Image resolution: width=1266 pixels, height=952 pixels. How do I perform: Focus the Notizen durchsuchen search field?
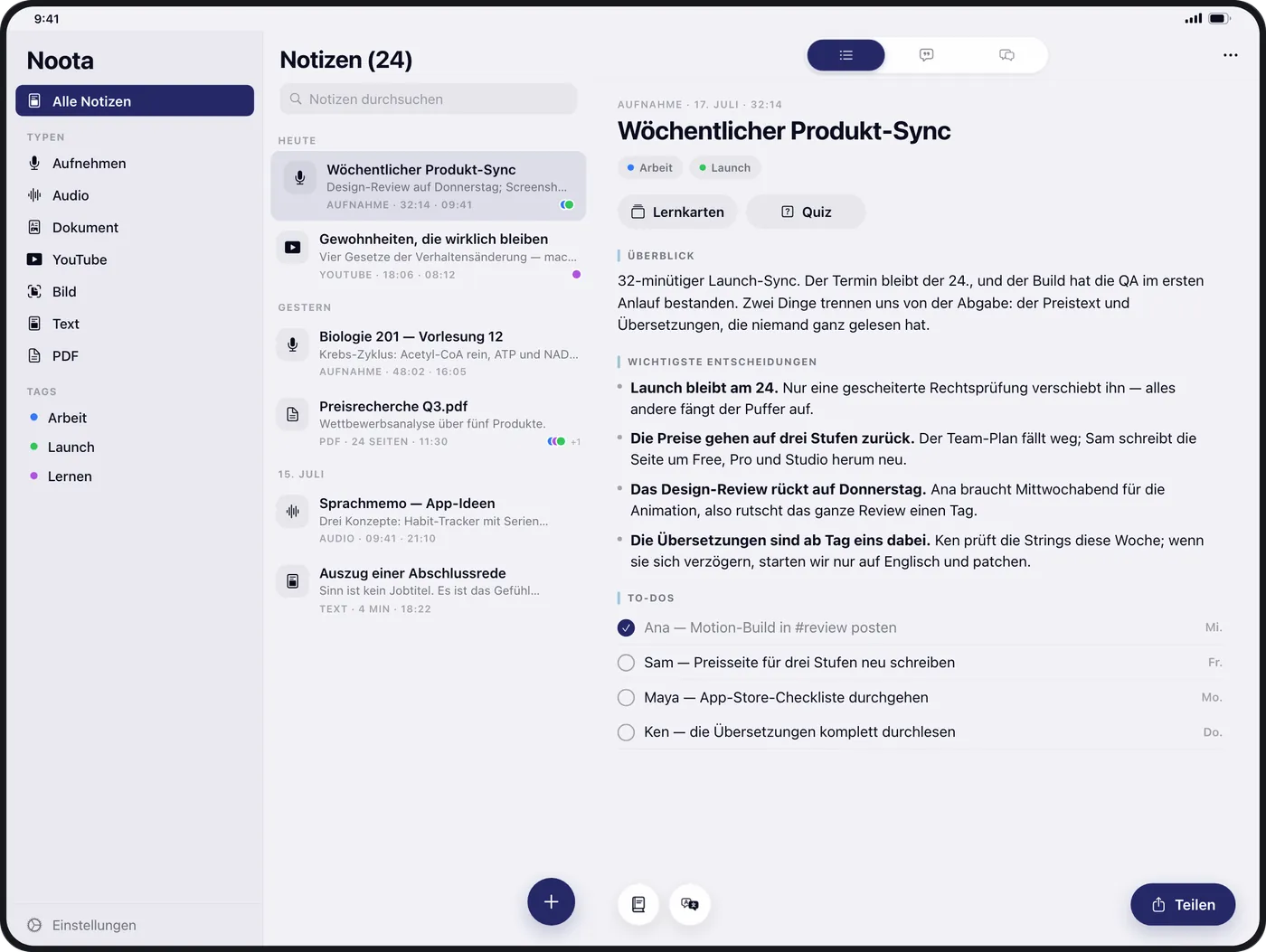(429, 99)
